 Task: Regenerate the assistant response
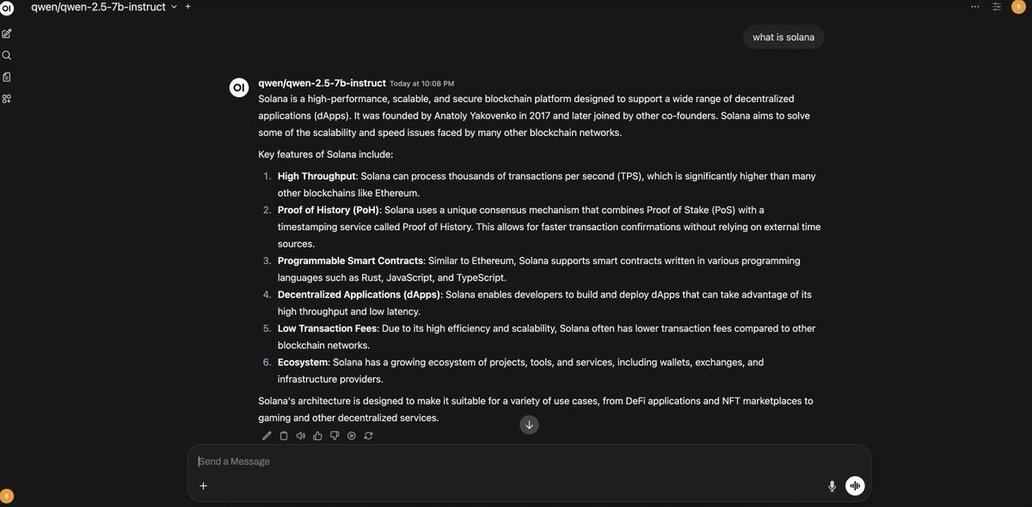coord(368,436)
